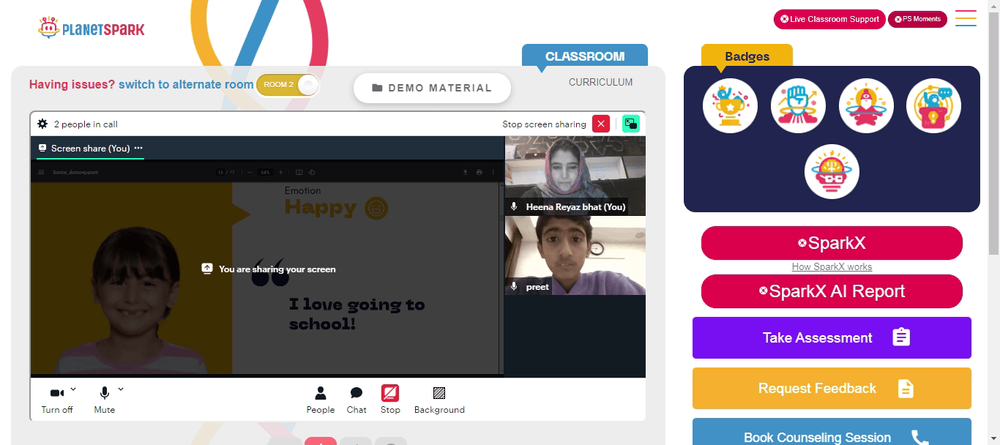1000x445 pixels.
Task: Select Heena Reyaz bhat video tile
Action: [575, 176]
